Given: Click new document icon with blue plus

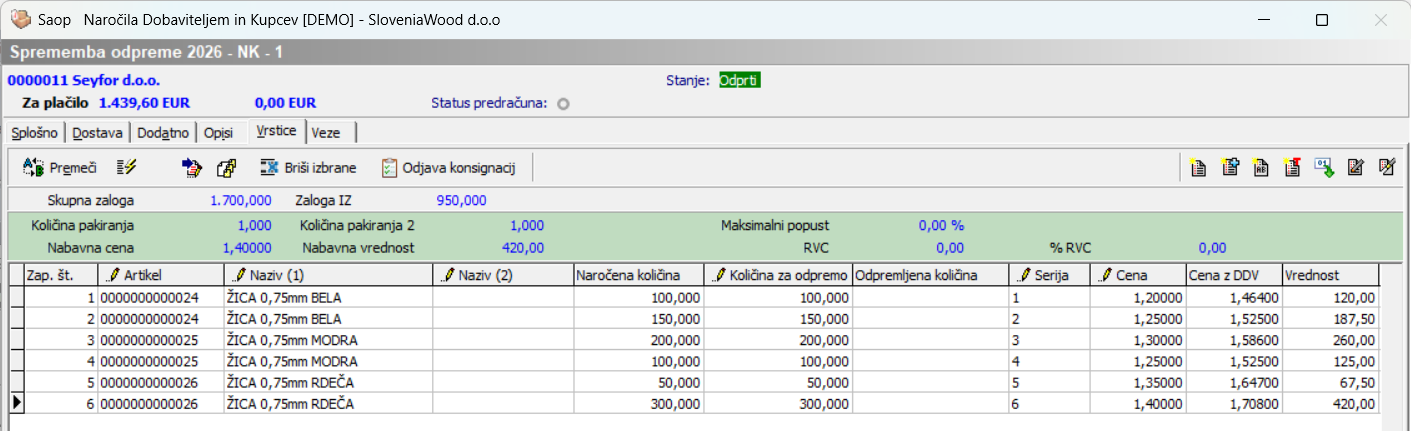Looking at the screenshot, I should tap(1230, 168).
